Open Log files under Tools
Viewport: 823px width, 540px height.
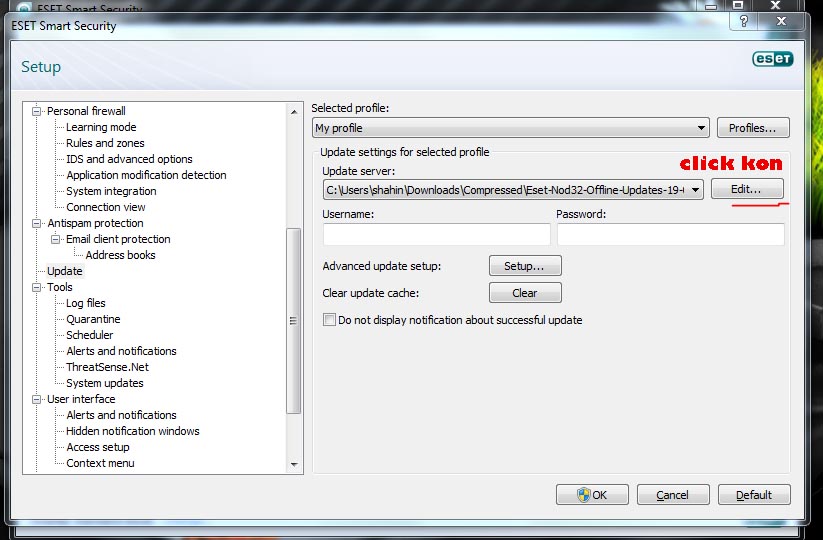click(x=86, y=303)
